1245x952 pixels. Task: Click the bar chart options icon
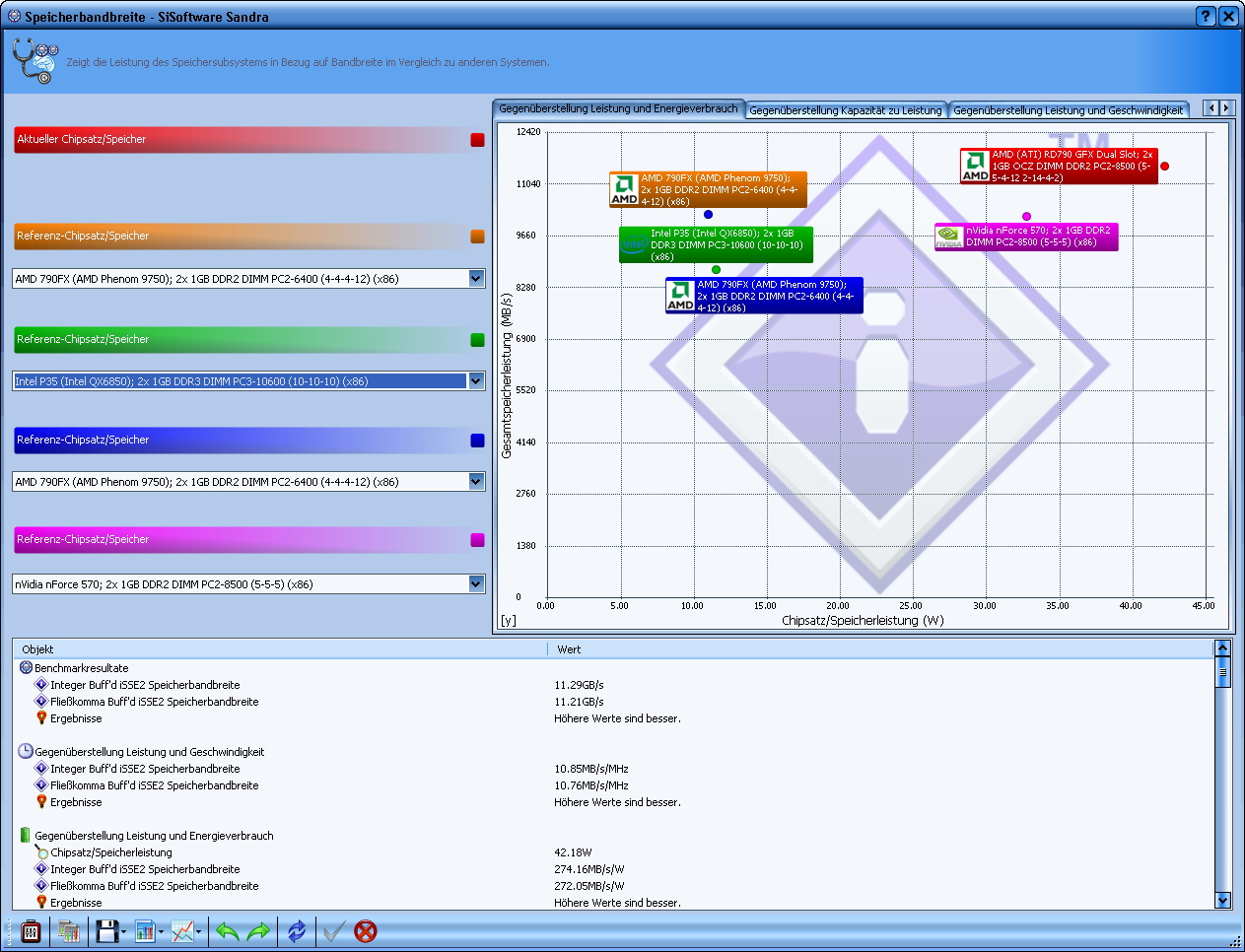coord(145,931)
